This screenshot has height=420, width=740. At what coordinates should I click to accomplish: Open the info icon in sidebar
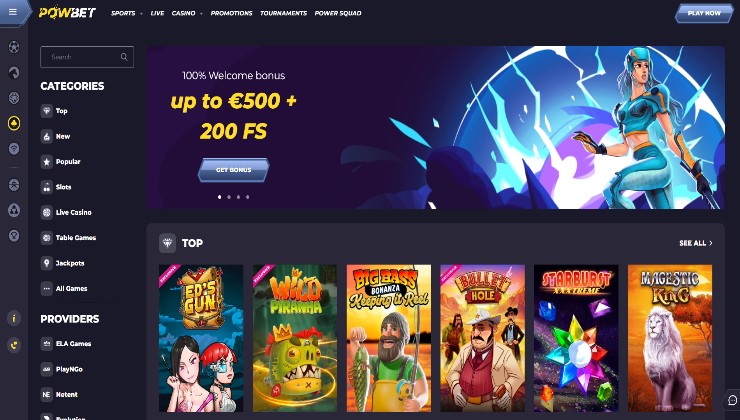coord(14,318)
